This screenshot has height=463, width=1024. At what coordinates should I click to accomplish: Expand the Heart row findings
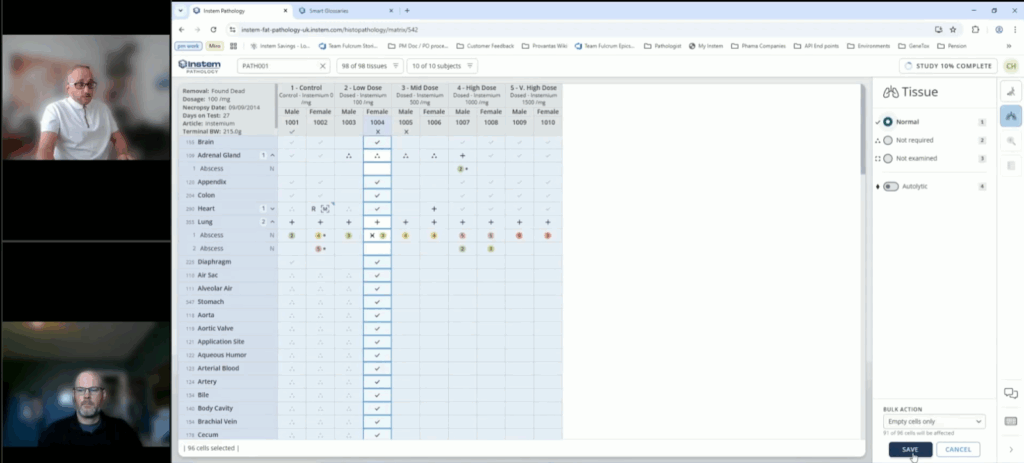pos(273,208)
